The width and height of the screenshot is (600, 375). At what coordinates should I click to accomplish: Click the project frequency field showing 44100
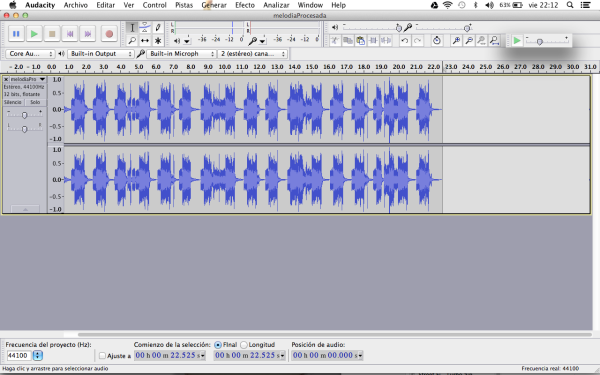[x=19, y=355]
